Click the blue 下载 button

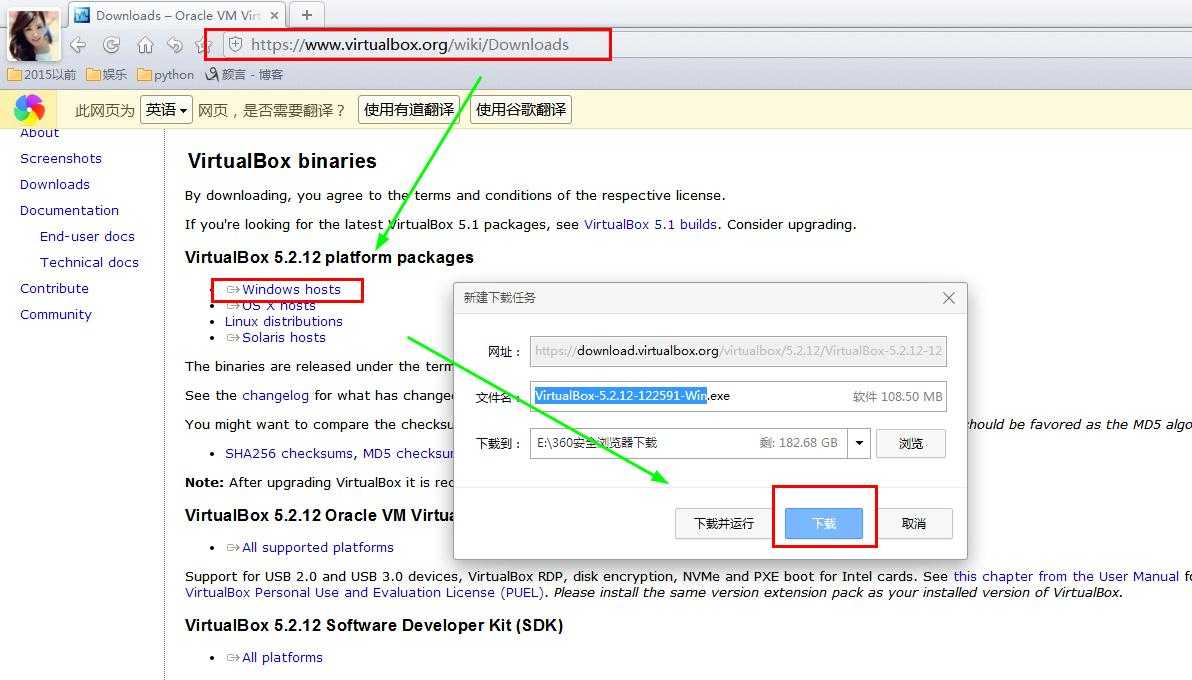(824, 523)
